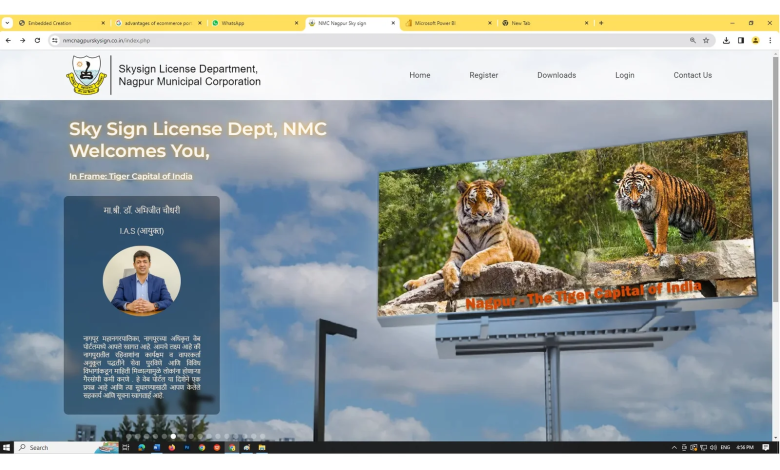Launch Microsoft Edge from taskbar
Image resolution: width=780 pixels, height=470 pixels.
coord(141,447)
